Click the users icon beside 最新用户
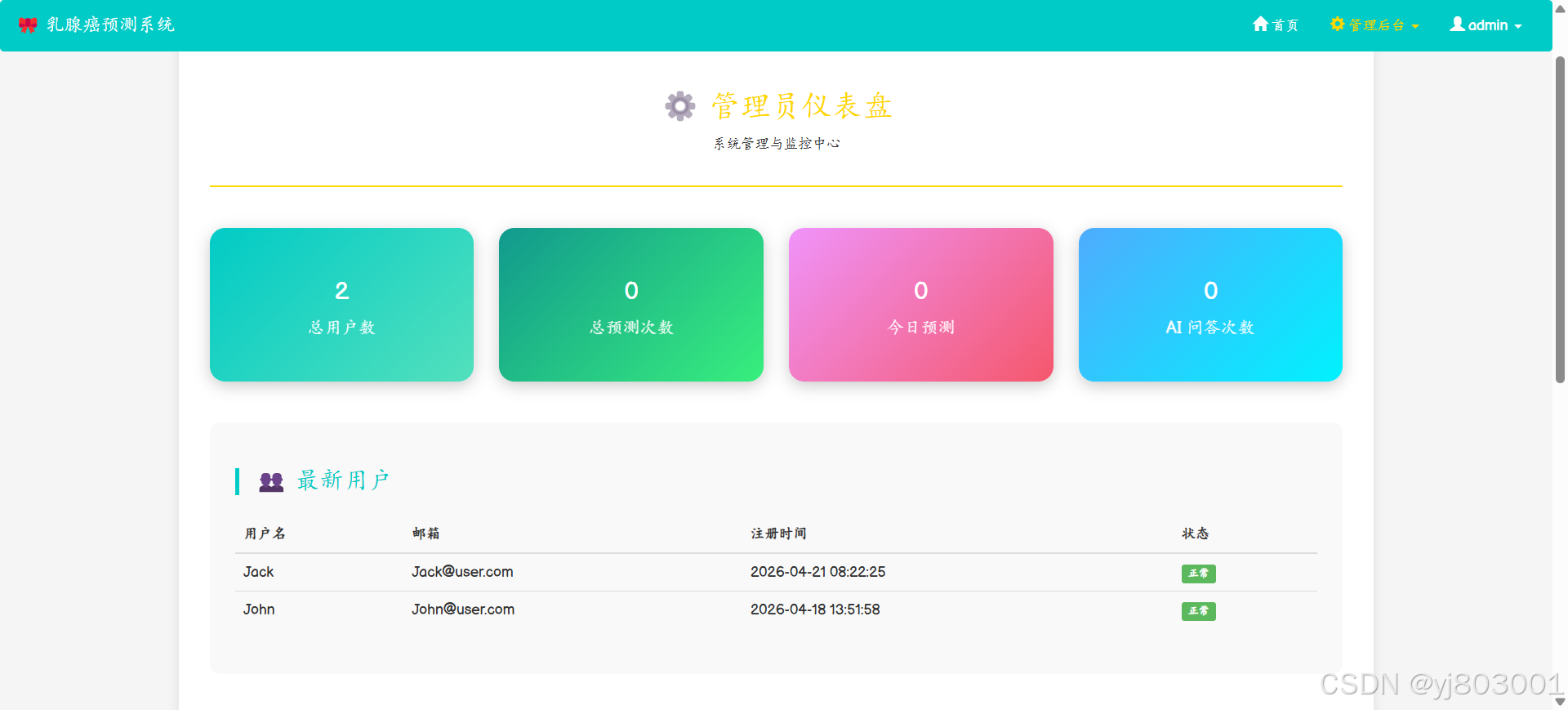This screenshot has height=710, width=1568. 271,482
